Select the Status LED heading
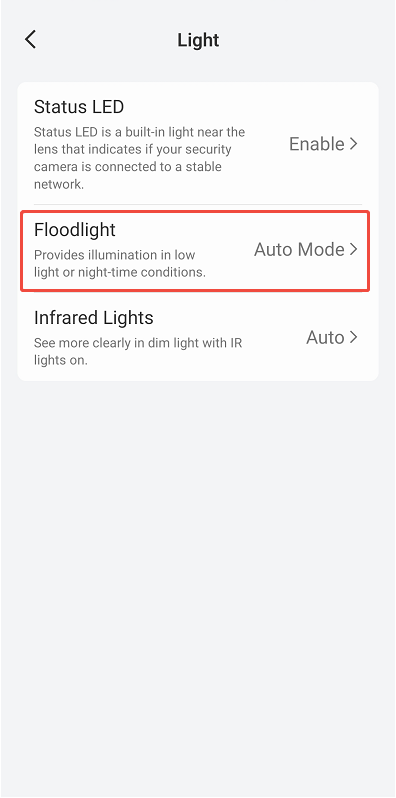 79,107
